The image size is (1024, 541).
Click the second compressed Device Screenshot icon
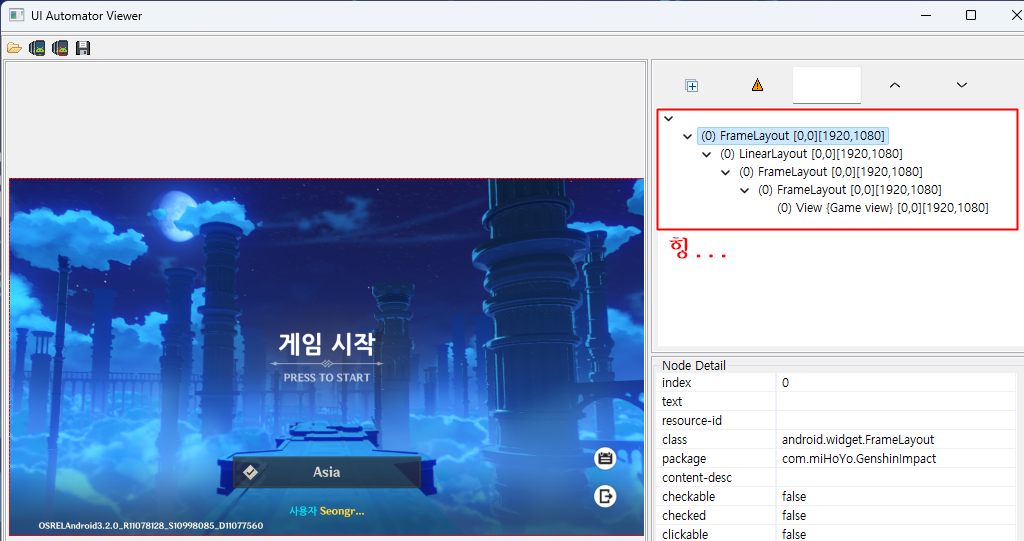[60, 48]
